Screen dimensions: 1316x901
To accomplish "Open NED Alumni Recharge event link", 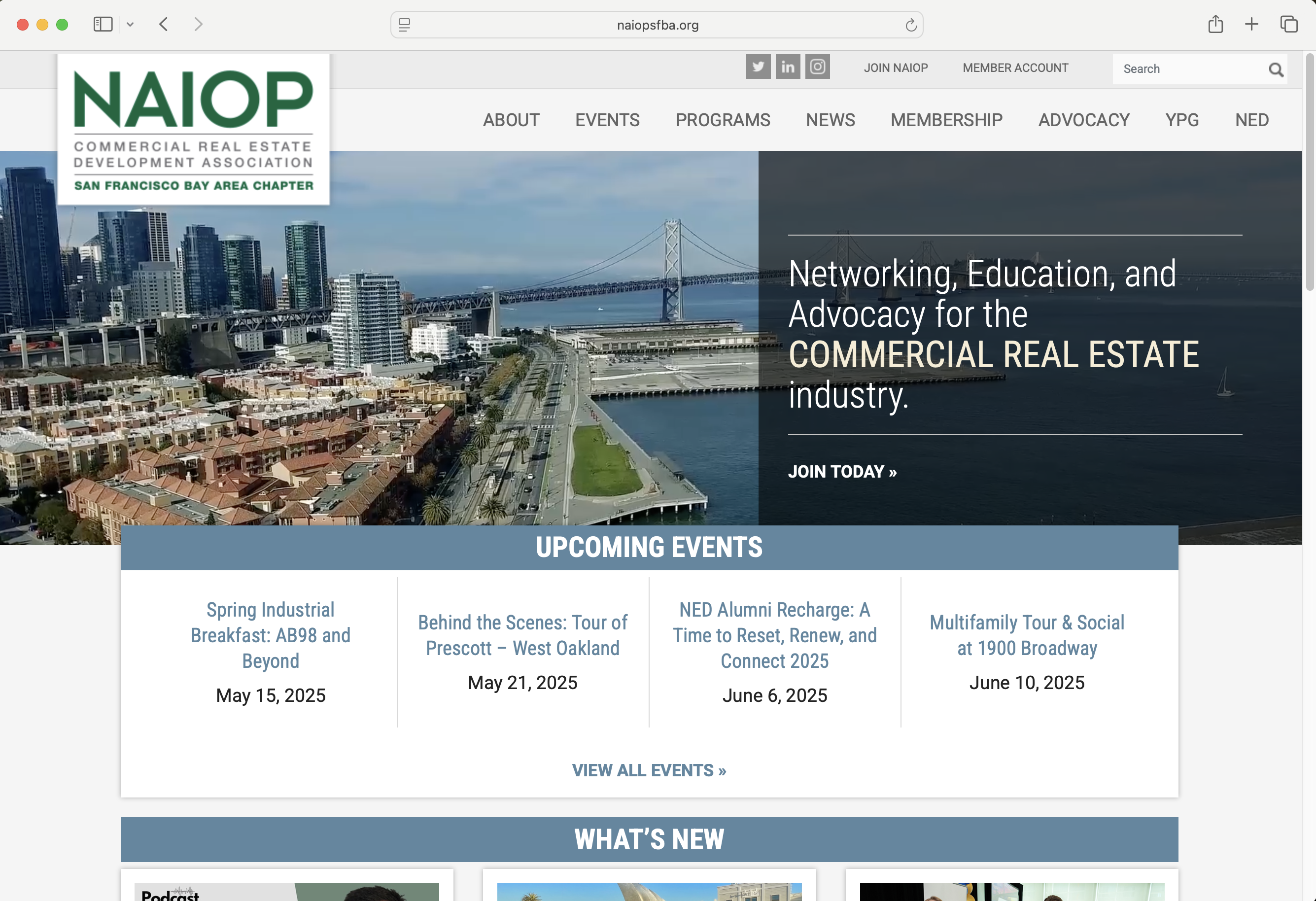I will [x=774, y=635].
